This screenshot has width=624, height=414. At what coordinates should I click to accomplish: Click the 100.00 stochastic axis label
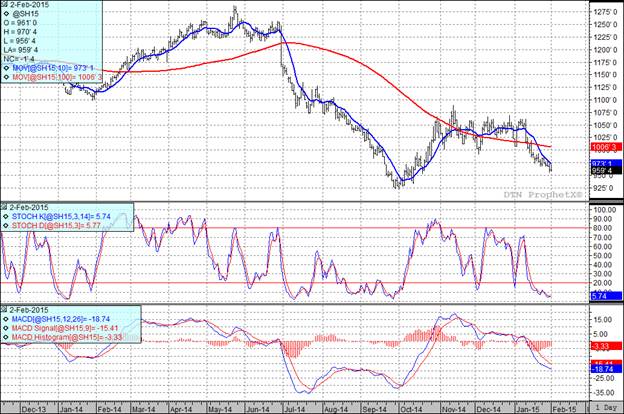click(603, 210)
